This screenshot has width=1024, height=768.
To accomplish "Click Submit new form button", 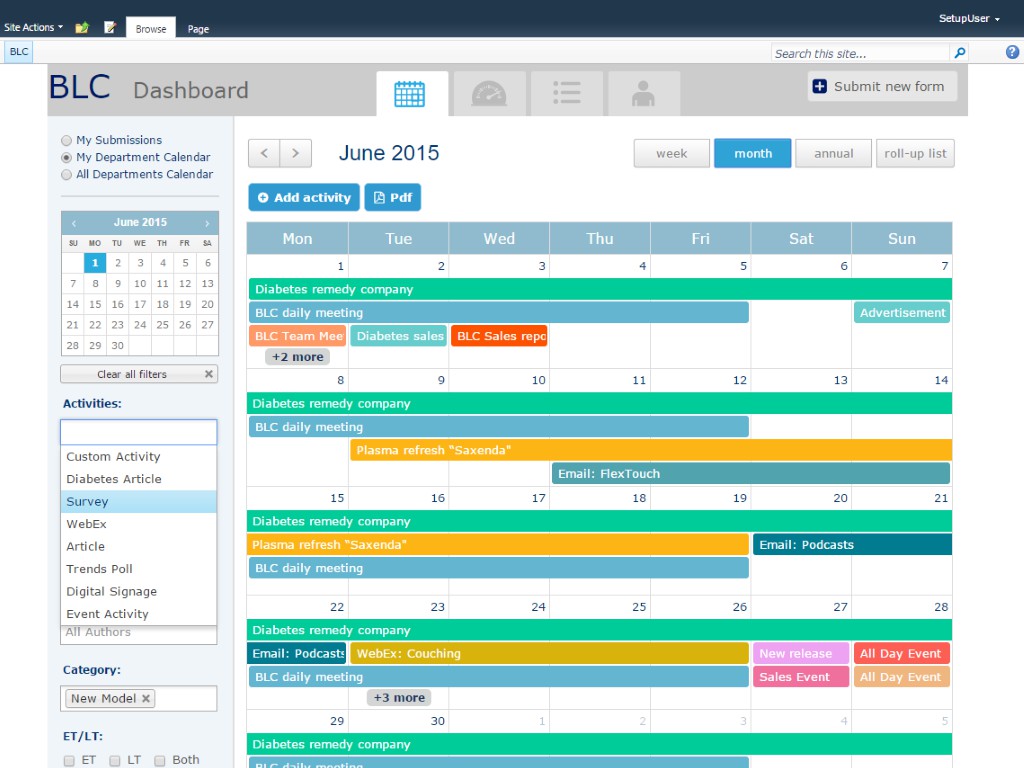I will [882, 86].
